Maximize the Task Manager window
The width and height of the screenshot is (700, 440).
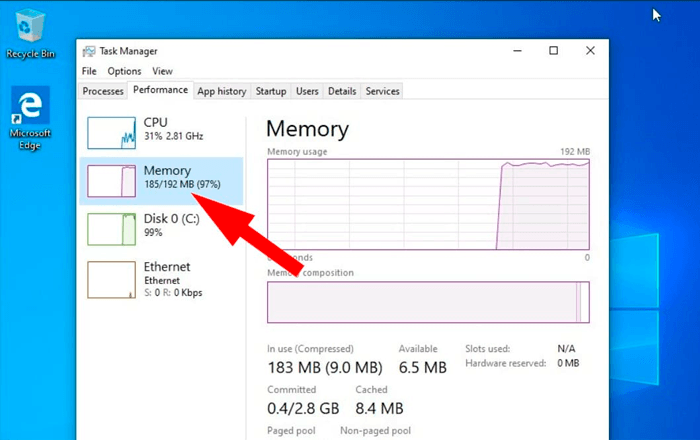(x=553, y=51)
